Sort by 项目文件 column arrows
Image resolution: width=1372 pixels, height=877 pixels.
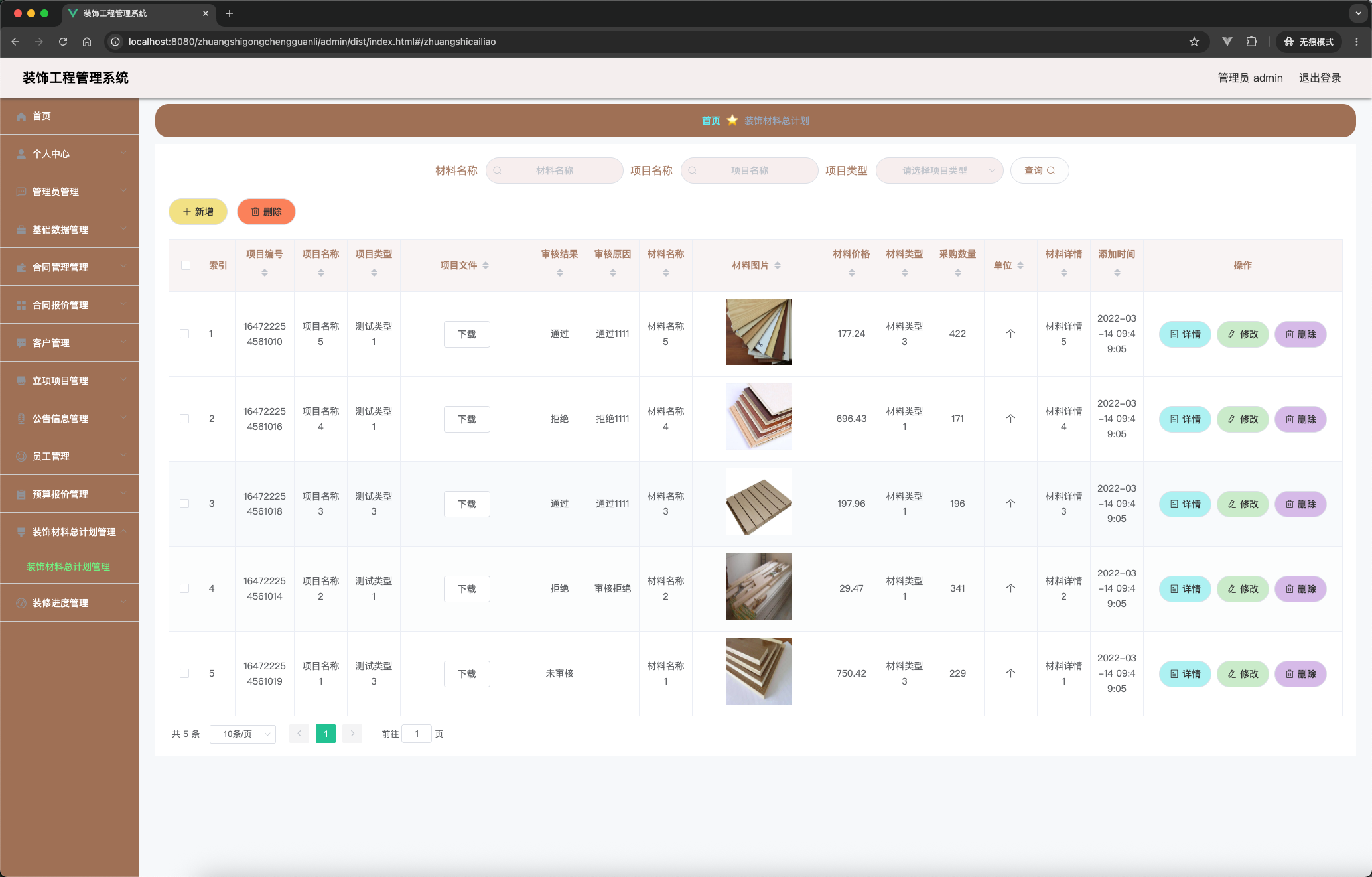[486, 265]
